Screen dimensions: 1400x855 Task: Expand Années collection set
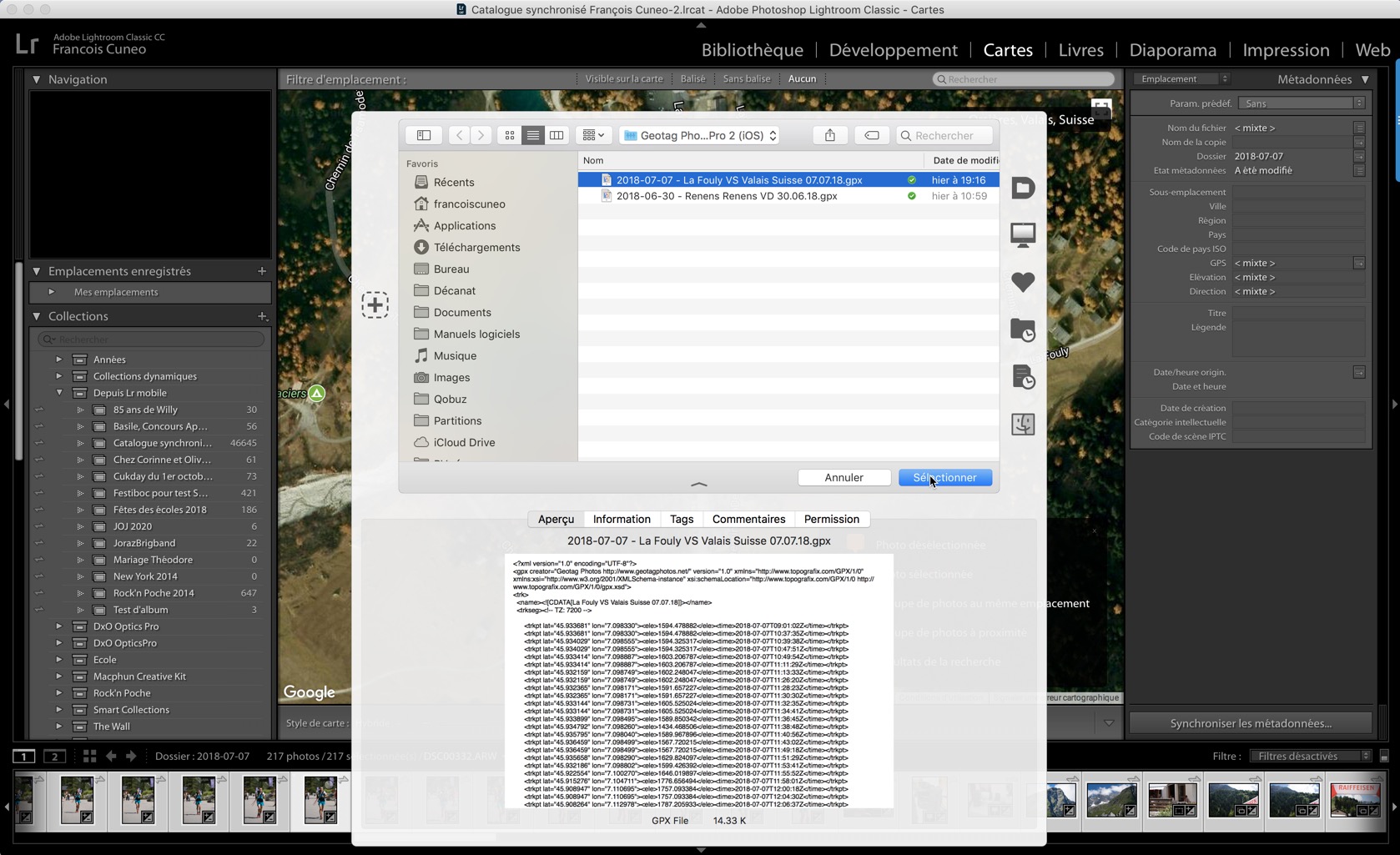coord(59,360)
